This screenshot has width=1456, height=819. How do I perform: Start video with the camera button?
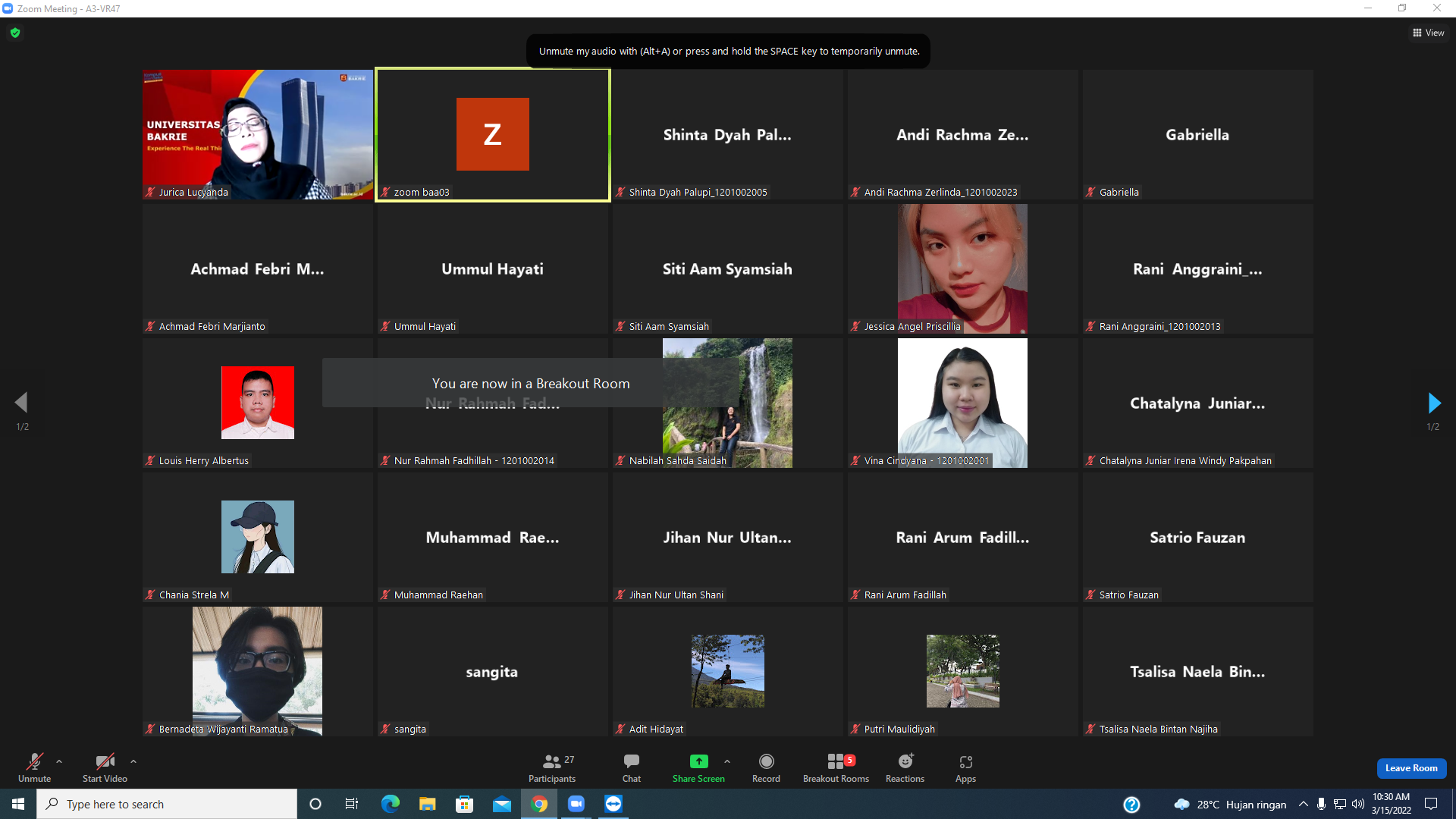[x=105, y=767]
